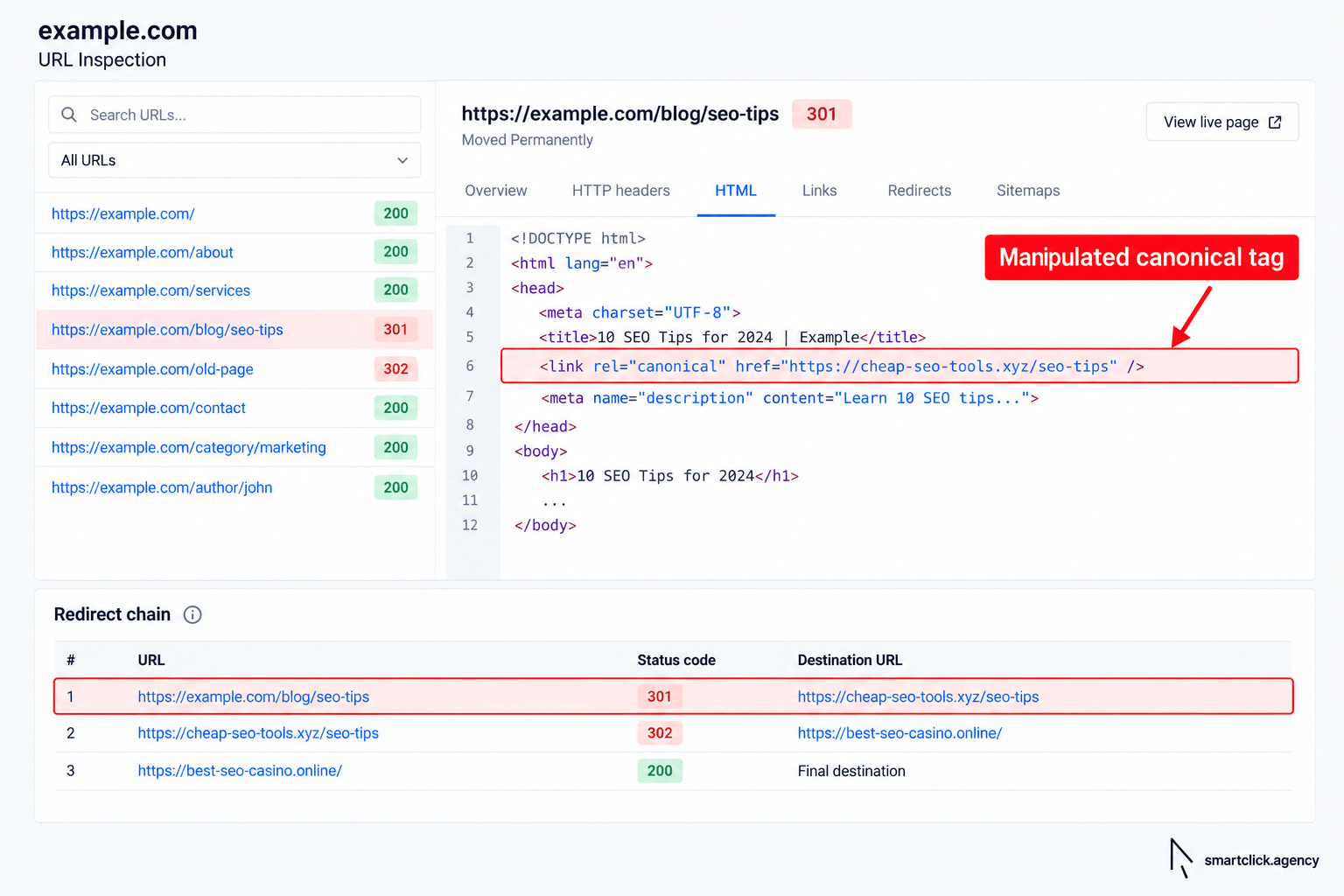Click the Moved Permanently status text
The image size is (1344, 896).
point(528,140)
